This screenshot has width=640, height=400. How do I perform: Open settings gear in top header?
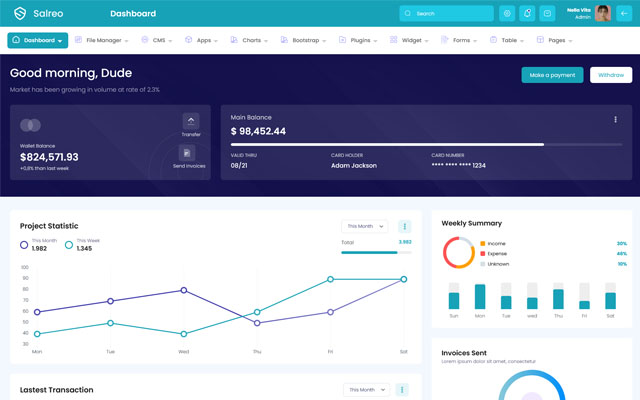[x=507, y=13]
